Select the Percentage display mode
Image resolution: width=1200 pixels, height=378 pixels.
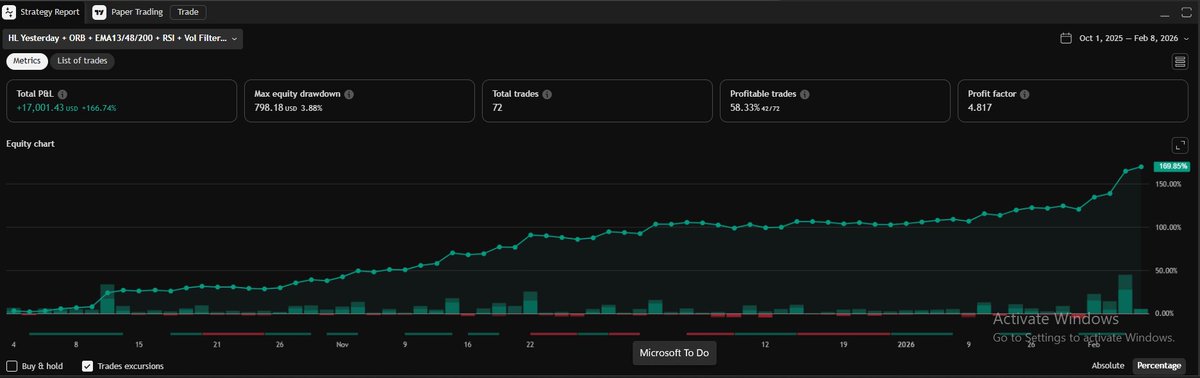pos(1158,366)
